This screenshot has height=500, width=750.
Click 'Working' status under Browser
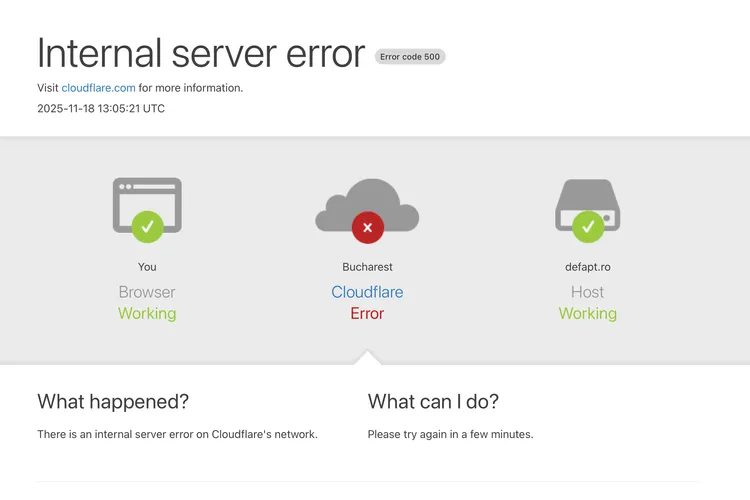[x=147, y=313]
